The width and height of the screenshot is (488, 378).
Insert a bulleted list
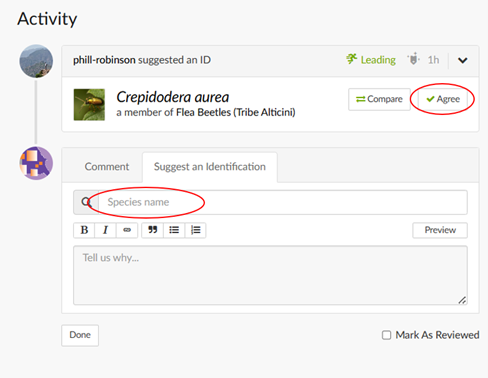(174, 230)
